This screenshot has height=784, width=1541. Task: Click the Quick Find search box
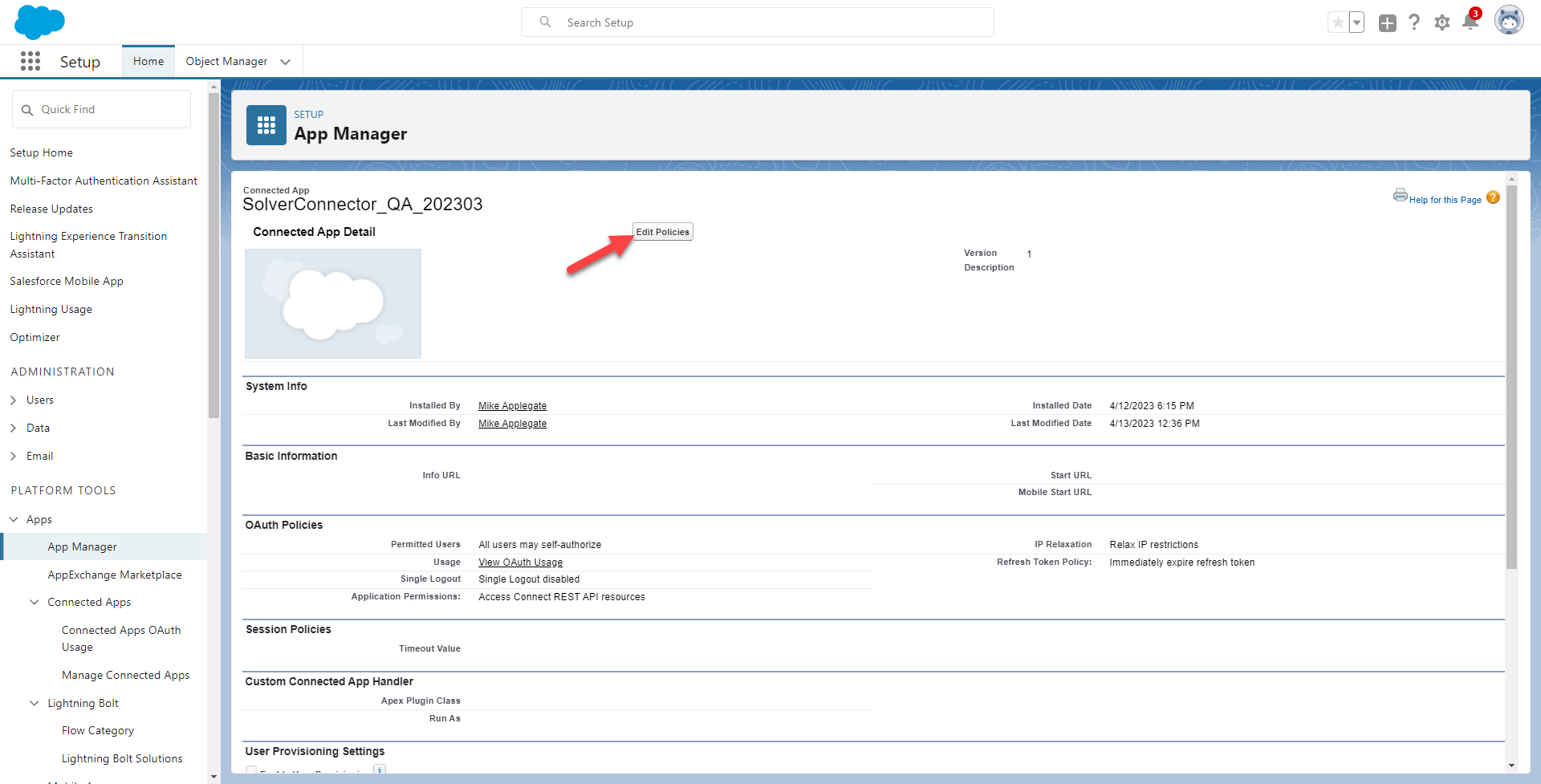(102, 109)
